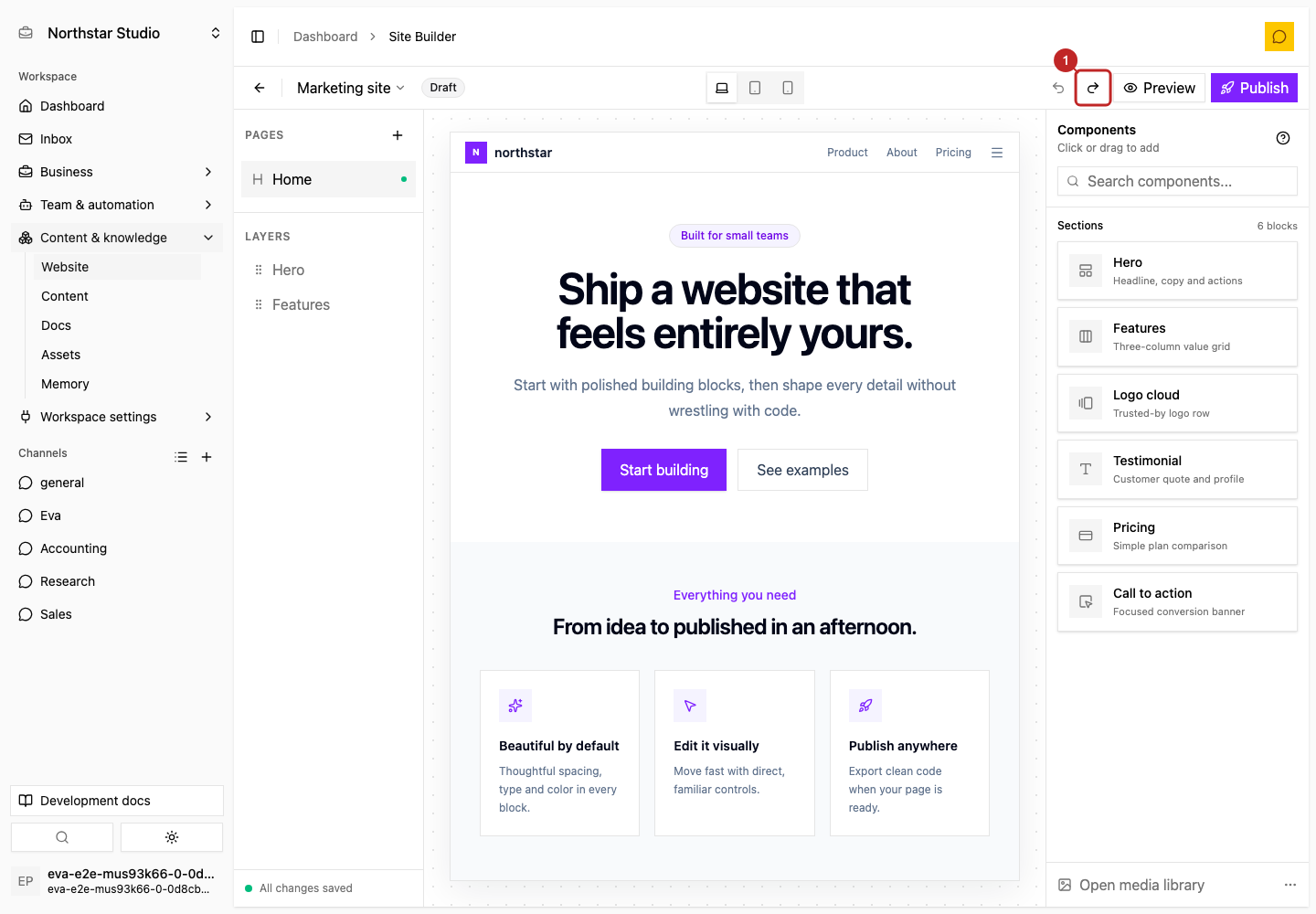Expand Team & automation menu

(x=117, y=205)
